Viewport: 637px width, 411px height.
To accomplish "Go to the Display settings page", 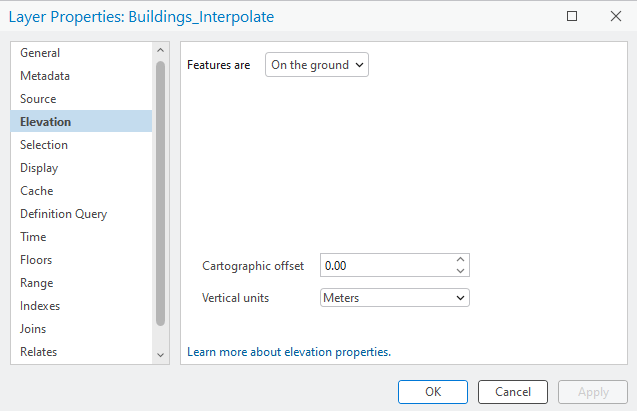I will (39, 168).
